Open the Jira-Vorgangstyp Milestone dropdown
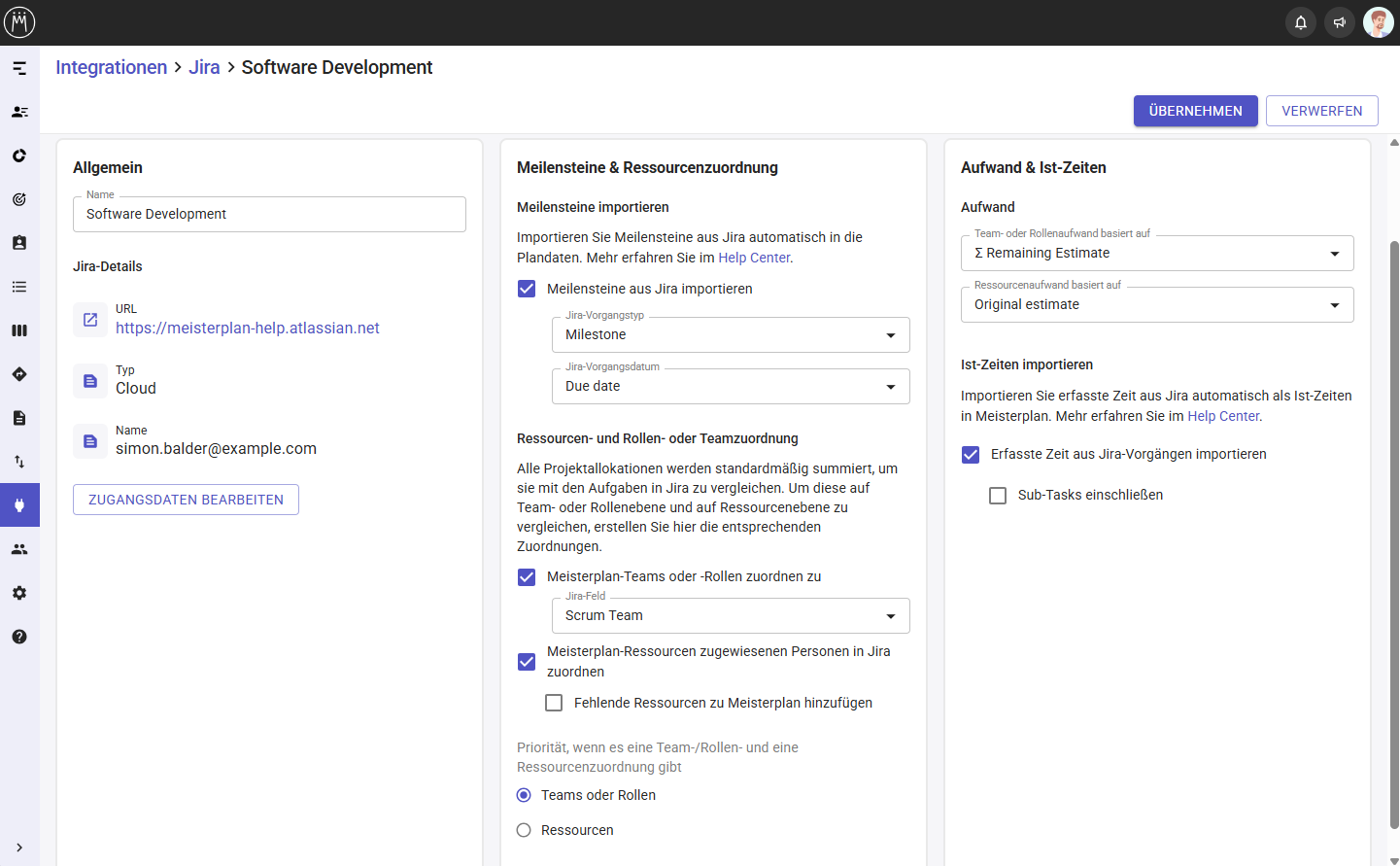The width and height of the screenshot is (1400, 866). (731, 334)
